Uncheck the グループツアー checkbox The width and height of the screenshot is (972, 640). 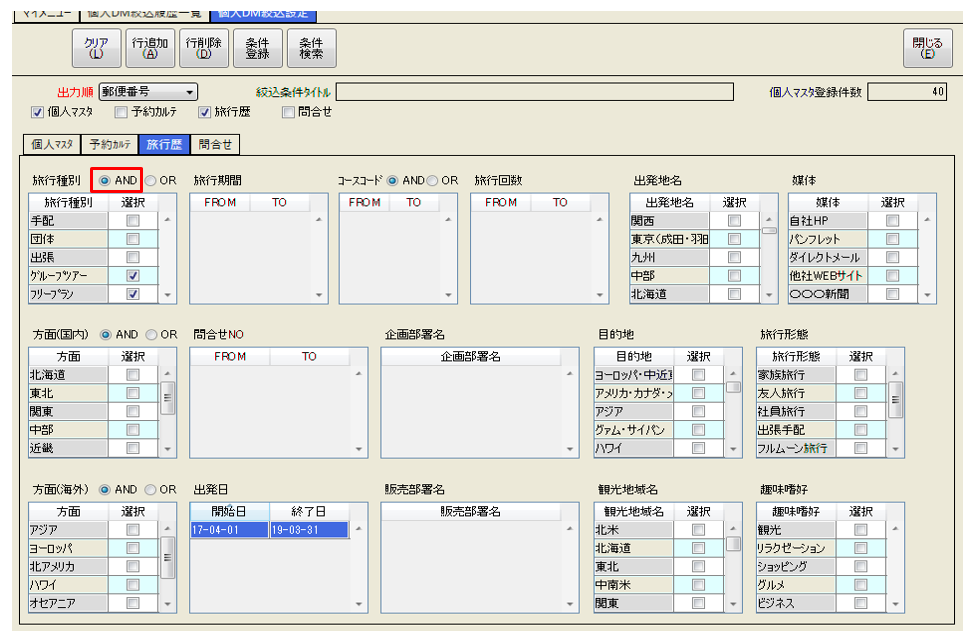coord(133,275)
